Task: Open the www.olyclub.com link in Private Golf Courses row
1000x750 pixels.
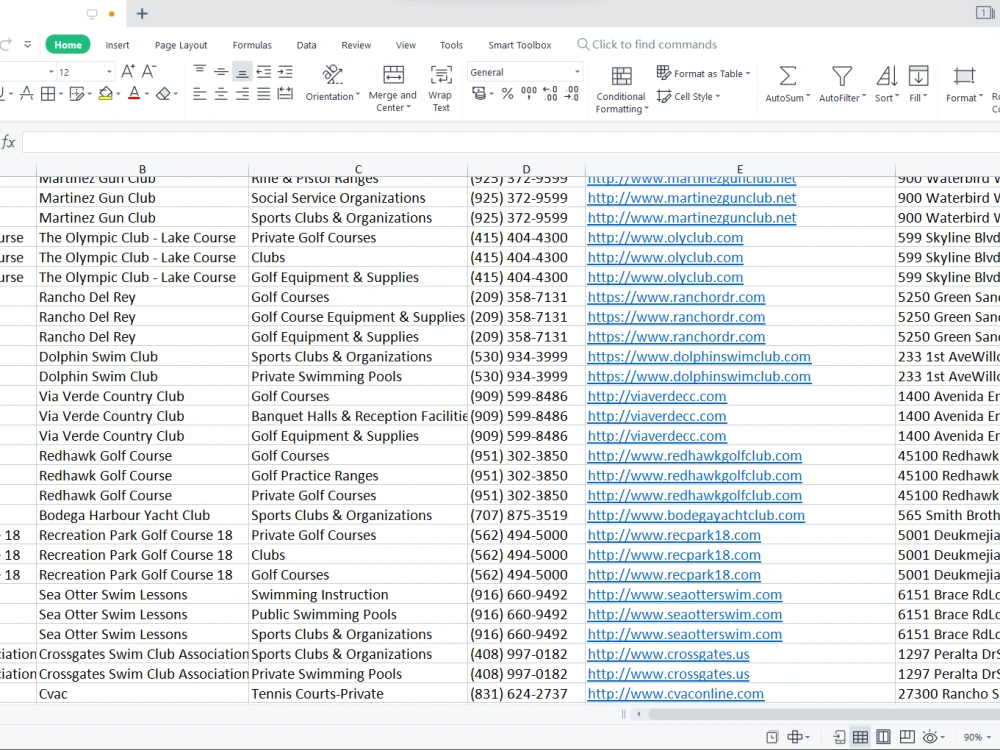Action: click(665, 238)
